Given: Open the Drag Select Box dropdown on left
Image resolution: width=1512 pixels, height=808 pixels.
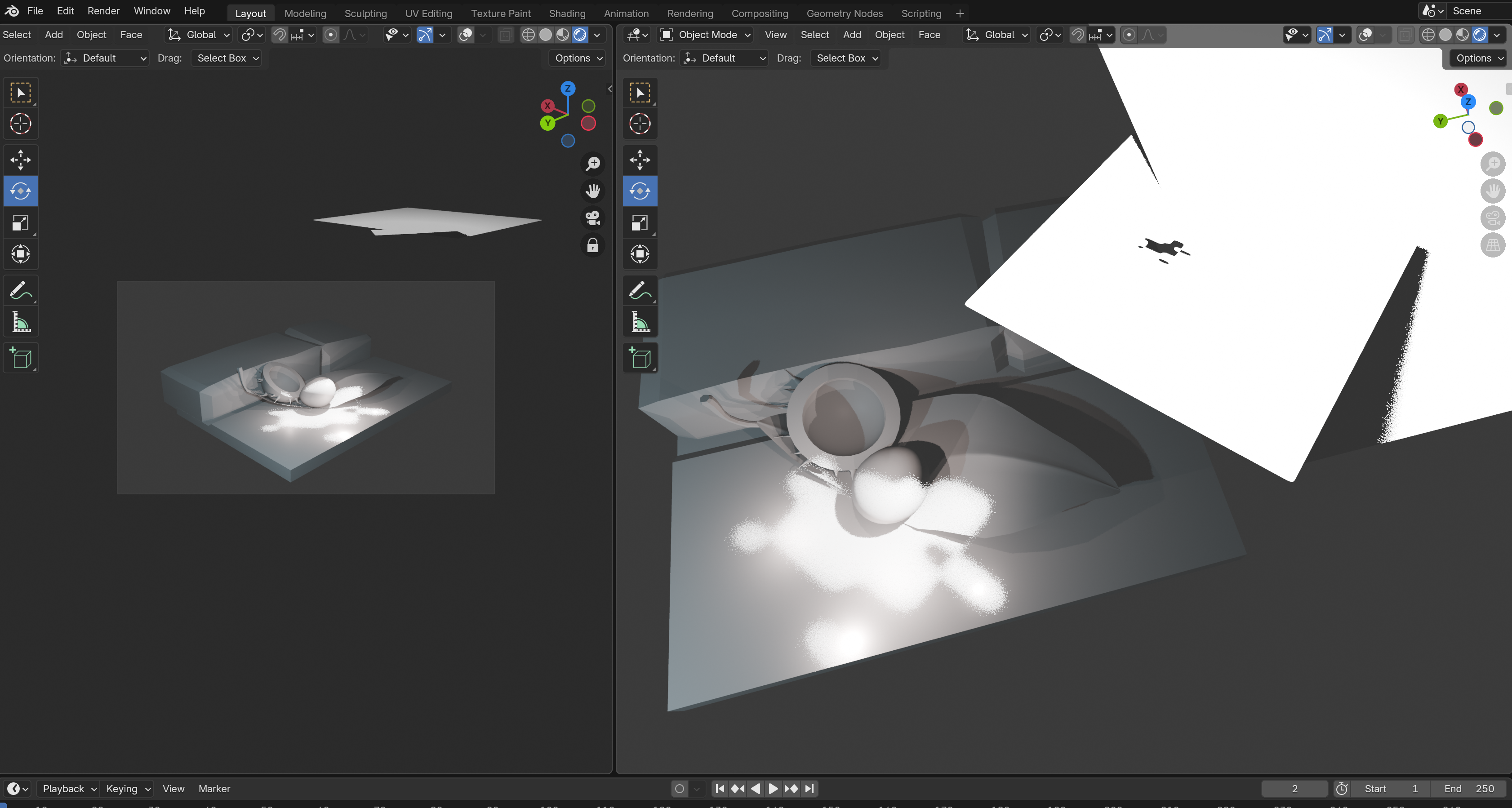Looking at the screenshot, I should click(x=227, y=58).
